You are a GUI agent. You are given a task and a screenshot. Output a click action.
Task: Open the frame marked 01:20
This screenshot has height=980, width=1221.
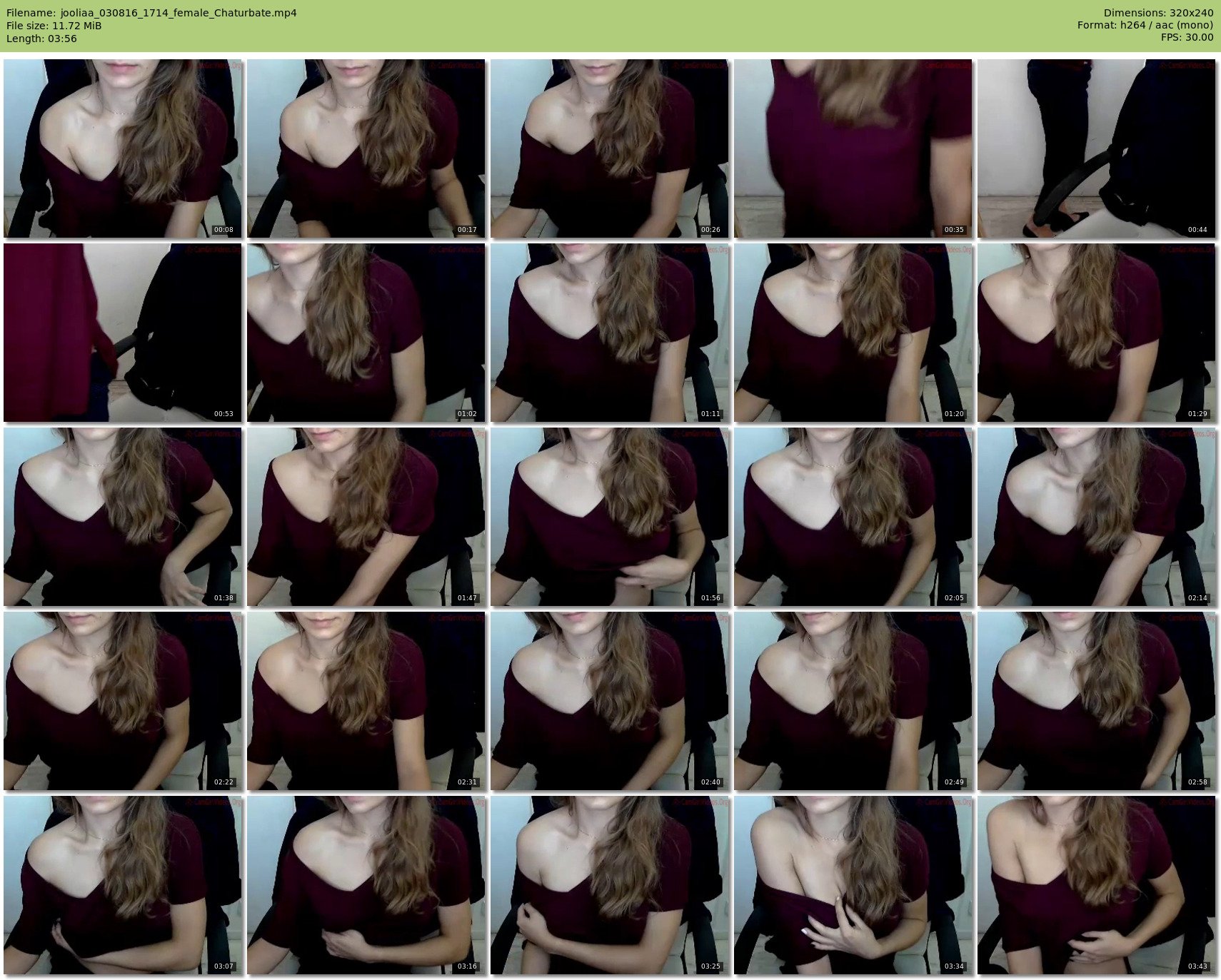pos(853,333)
